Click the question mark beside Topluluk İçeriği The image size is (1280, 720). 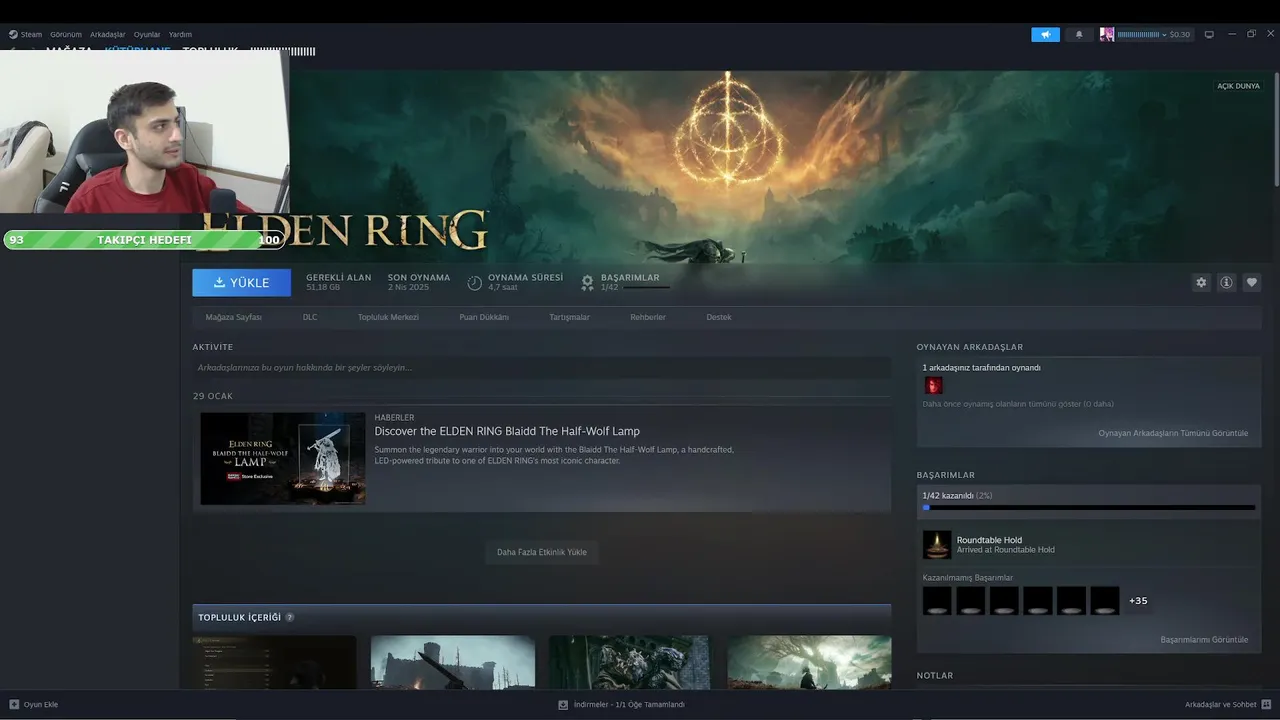[x=290, y=617]
